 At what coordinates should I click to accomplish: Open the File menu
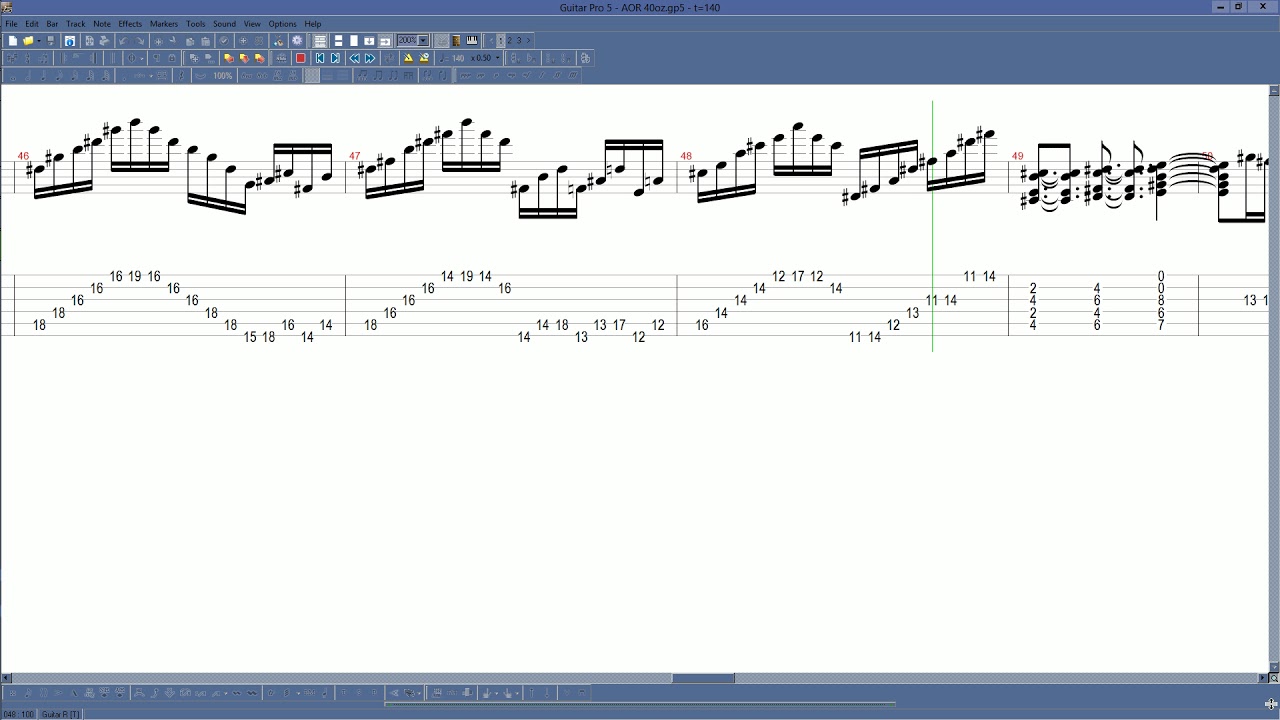click(x=11, y=24)
